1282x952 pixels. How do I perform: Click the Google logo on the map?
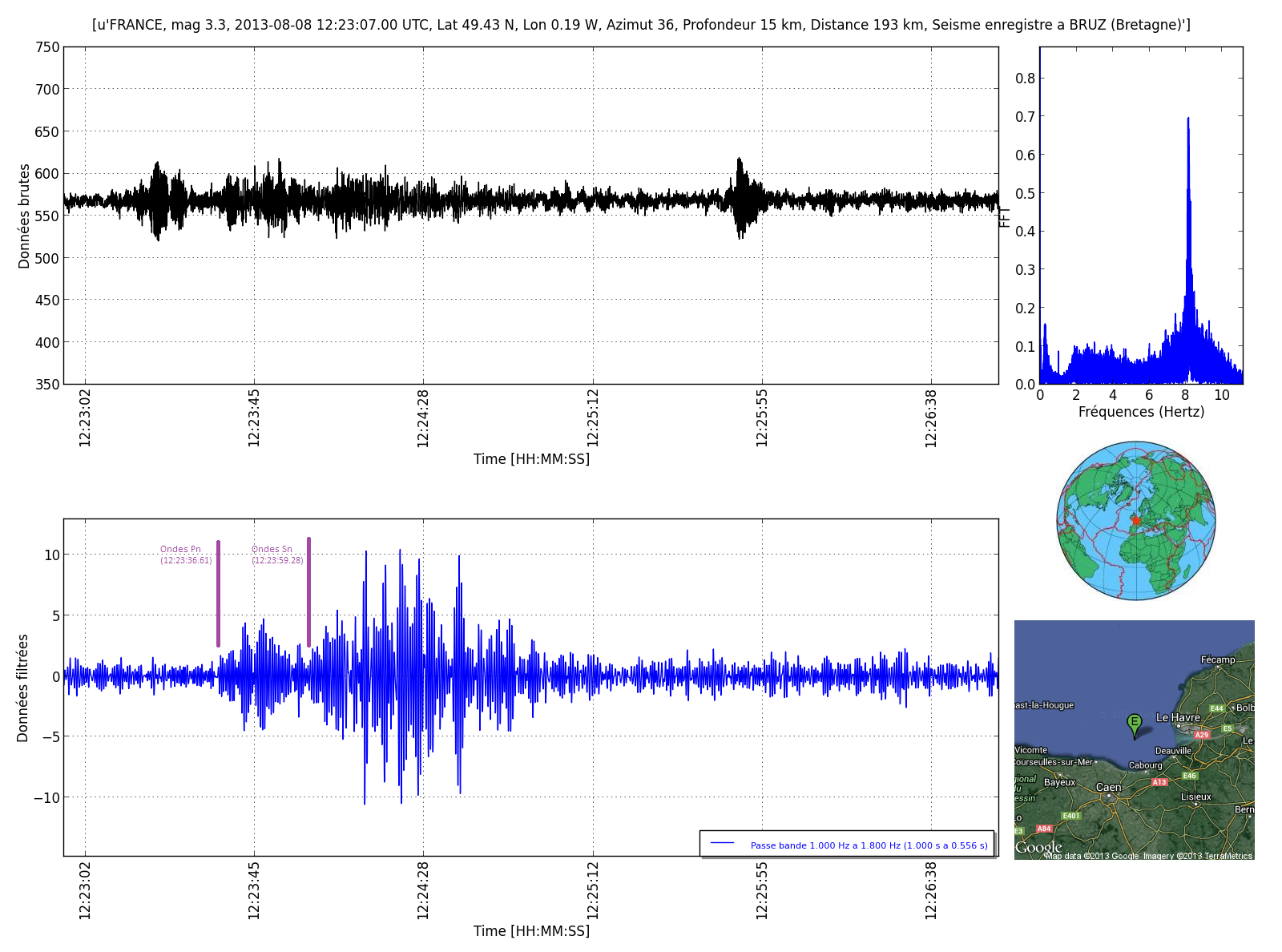(1038, 848)
